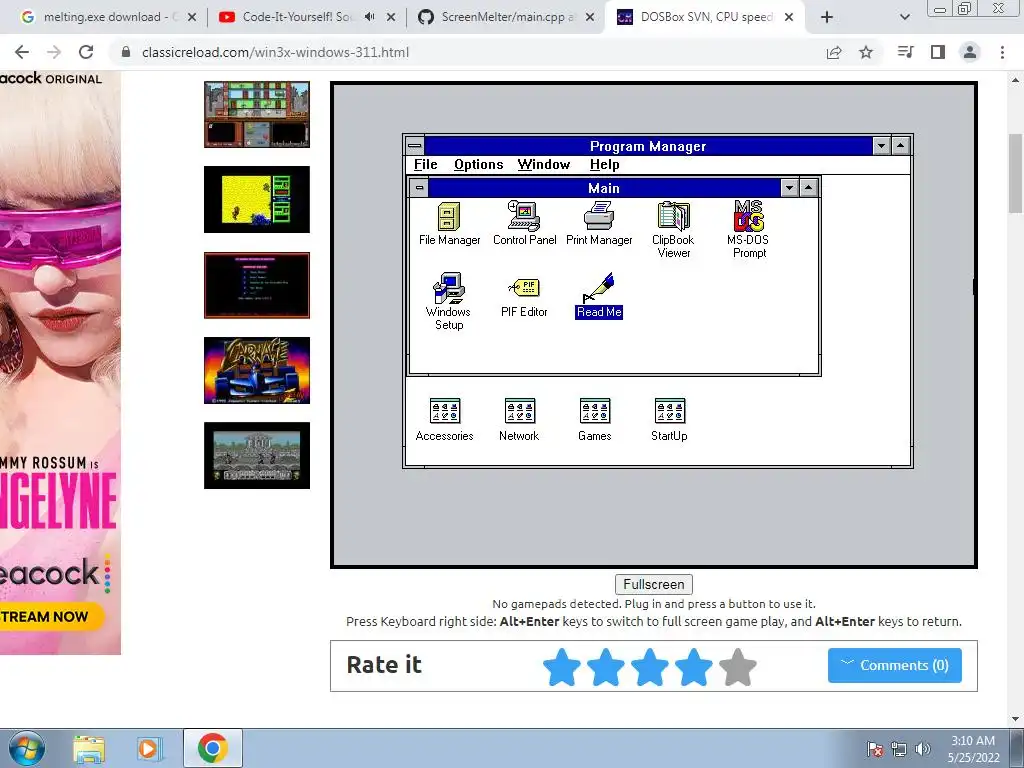The width and height of the screenshot is (1024, 768).
Task: Open Carnage racing game thumbnail
Action: coord(257,370)
